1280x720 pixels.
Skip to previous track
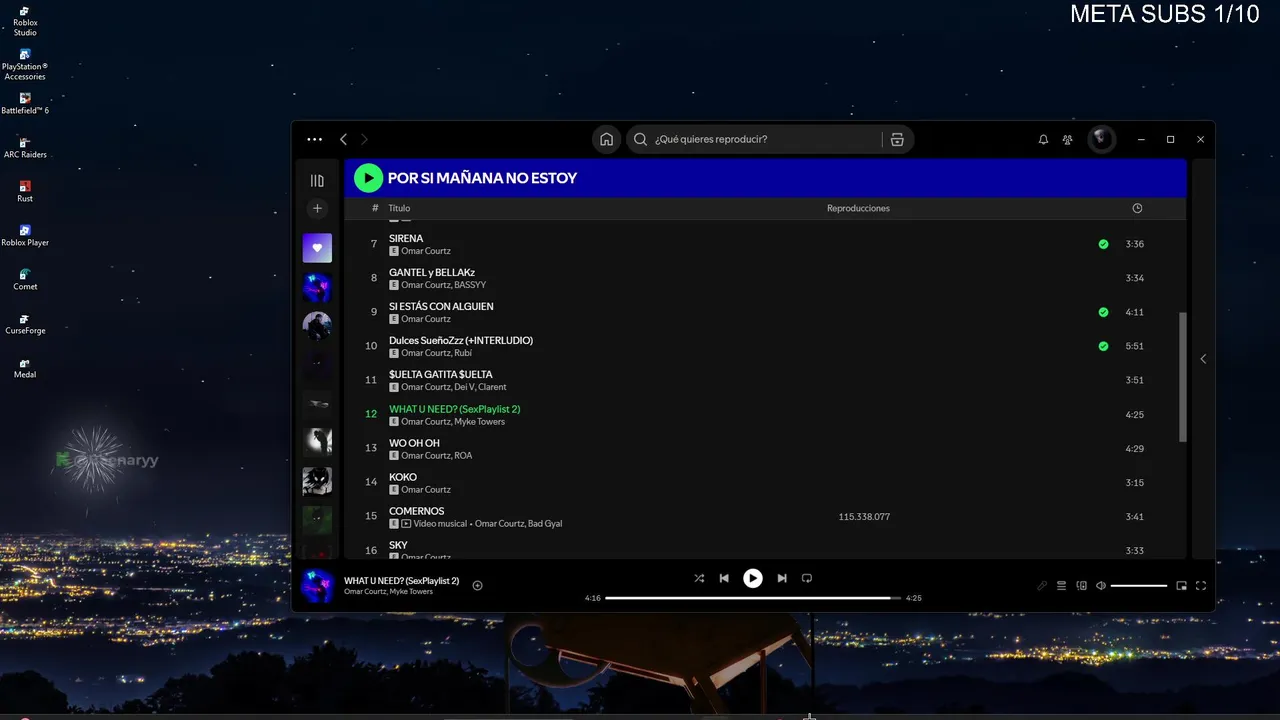click(x=724, y=578)
